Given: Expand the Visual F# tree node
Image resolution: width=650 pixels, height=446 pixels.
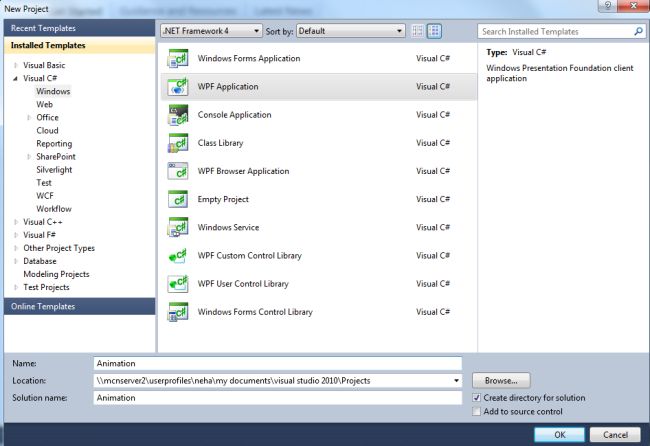Looking at the screenshot, I should [x=16, y=235].
